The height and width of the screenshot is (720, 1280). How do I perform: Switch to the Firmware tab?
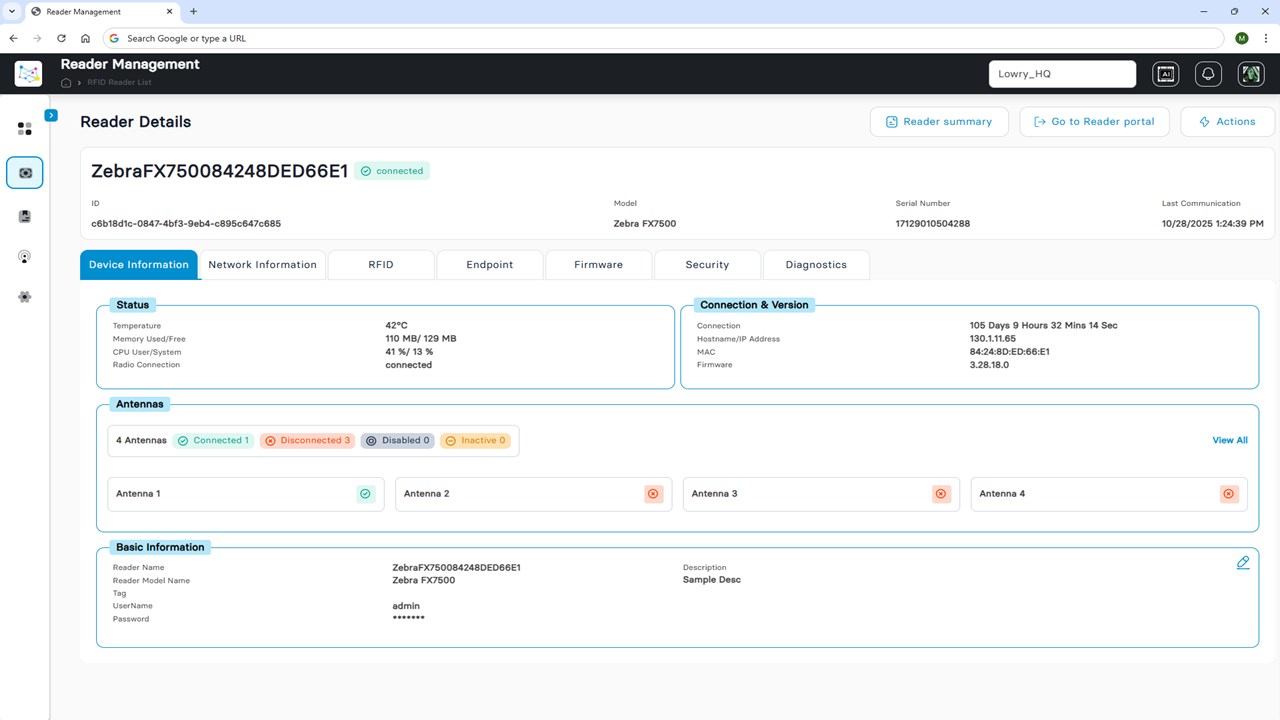click(598, 265)
